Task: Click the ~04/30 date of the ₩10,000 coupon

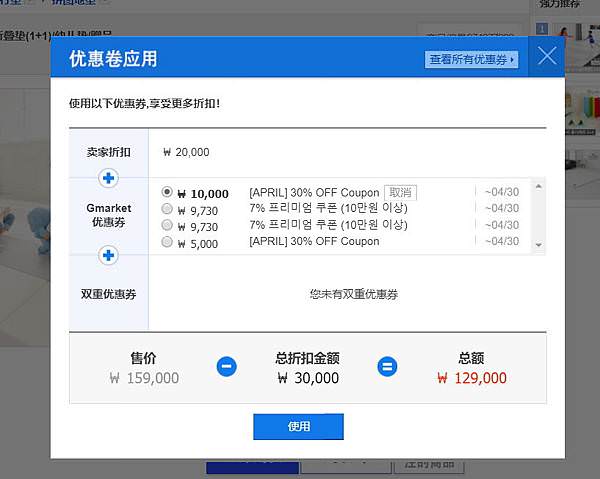Action: tap(502, 192)
